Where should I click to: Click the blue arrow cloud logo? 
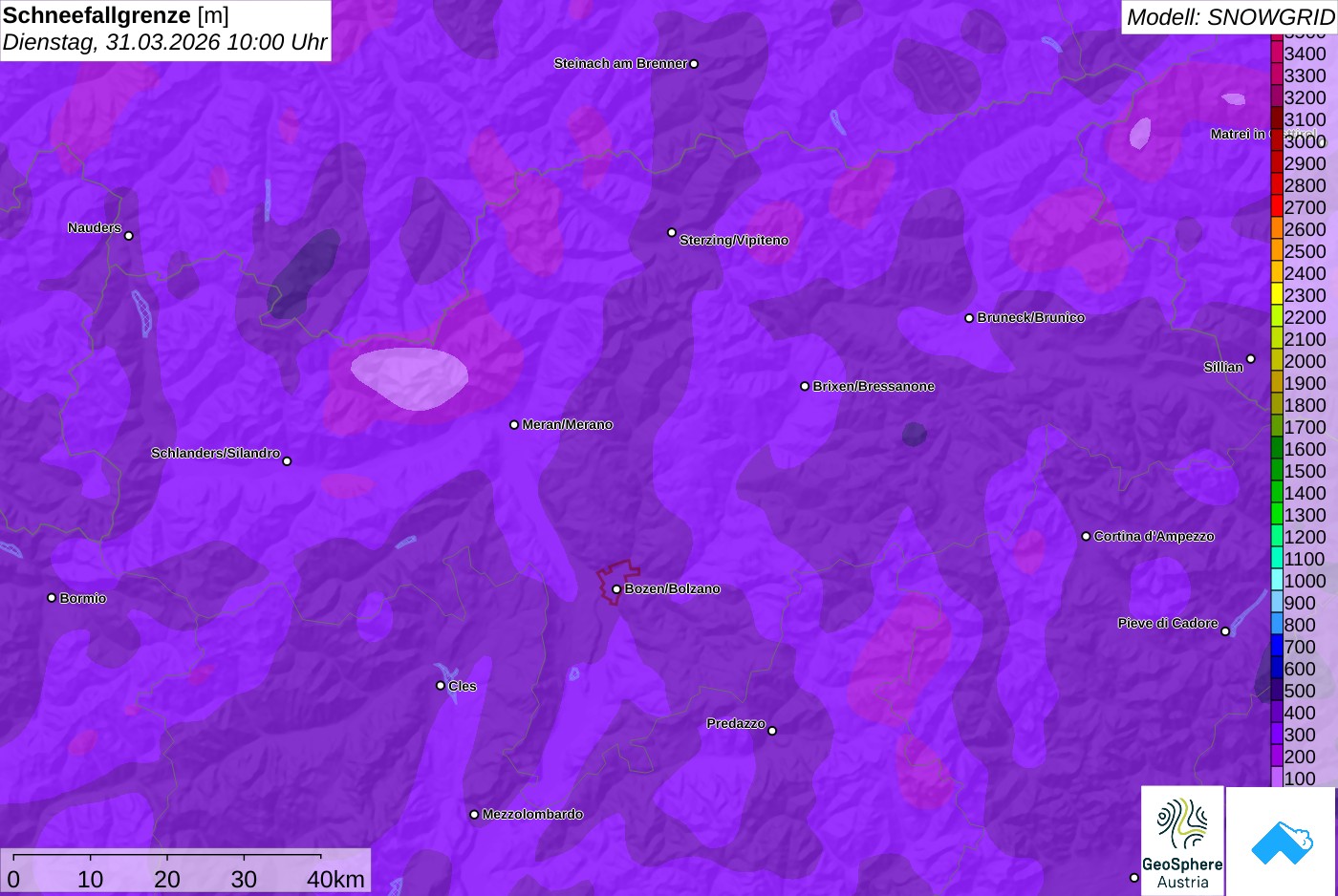click(1282, 841)
